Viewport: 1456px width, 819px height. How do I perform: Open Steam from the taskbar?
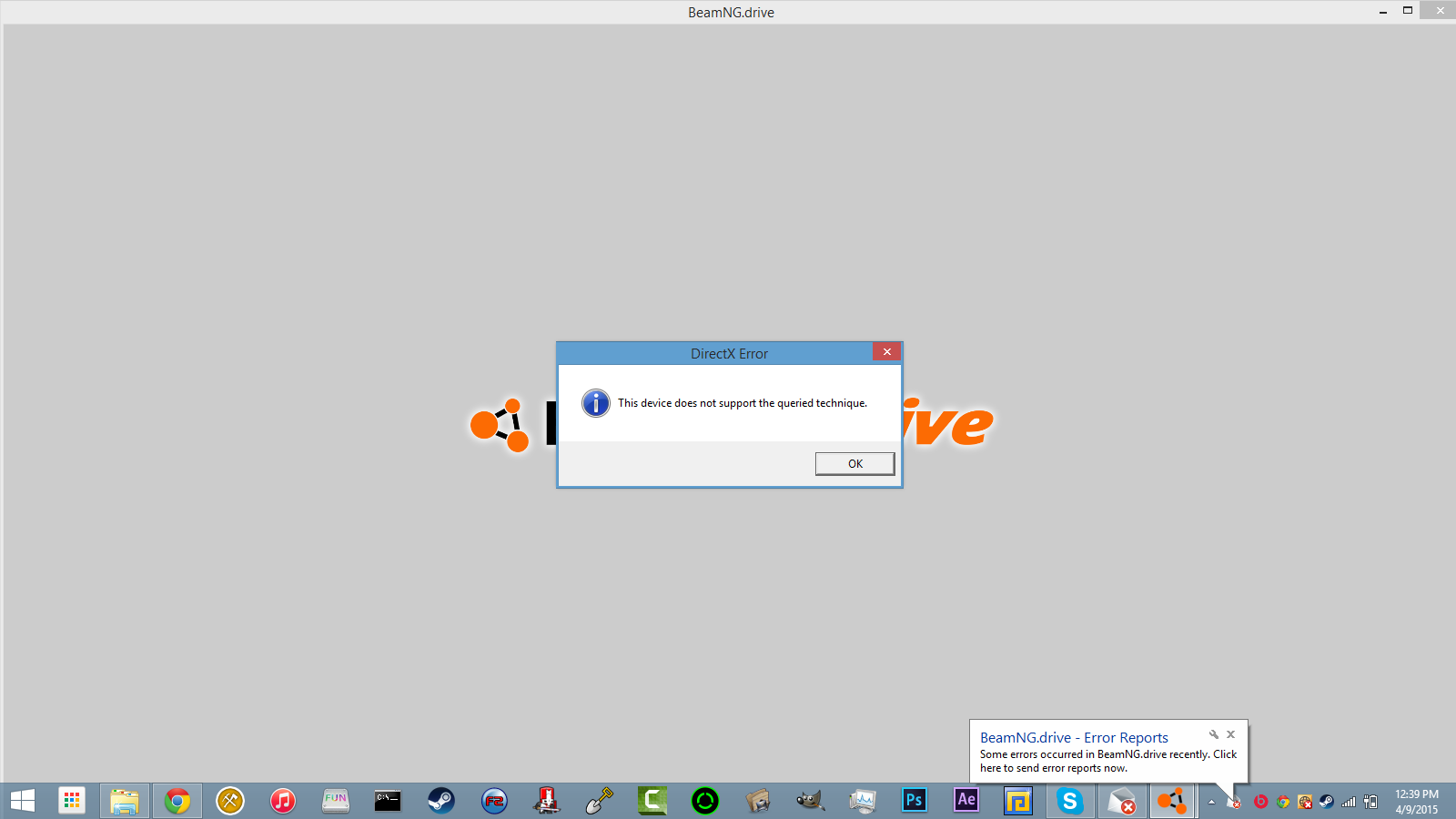tap(441, 801)
